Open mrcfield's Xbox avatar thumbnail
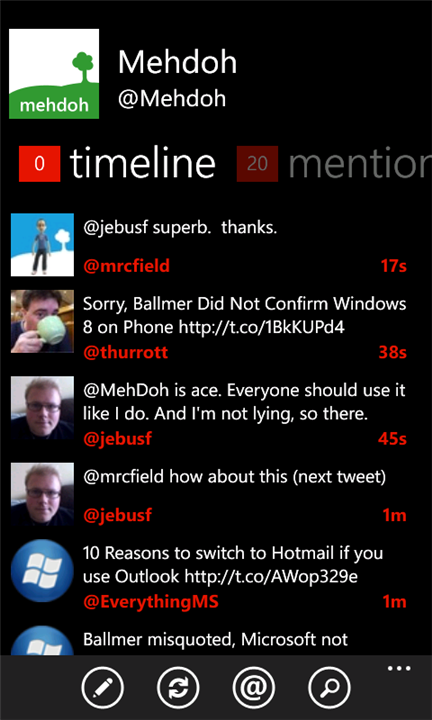Viewport: 432px width, 720px height. pos(42,245)
